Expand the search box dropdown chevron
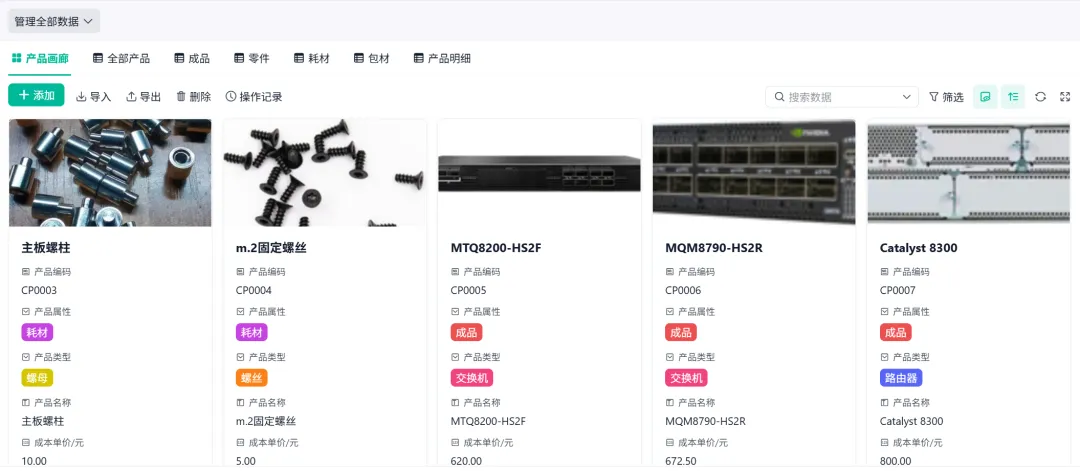Image resolution: width=1080 pixels, height=471 pixels. (906, 97)
